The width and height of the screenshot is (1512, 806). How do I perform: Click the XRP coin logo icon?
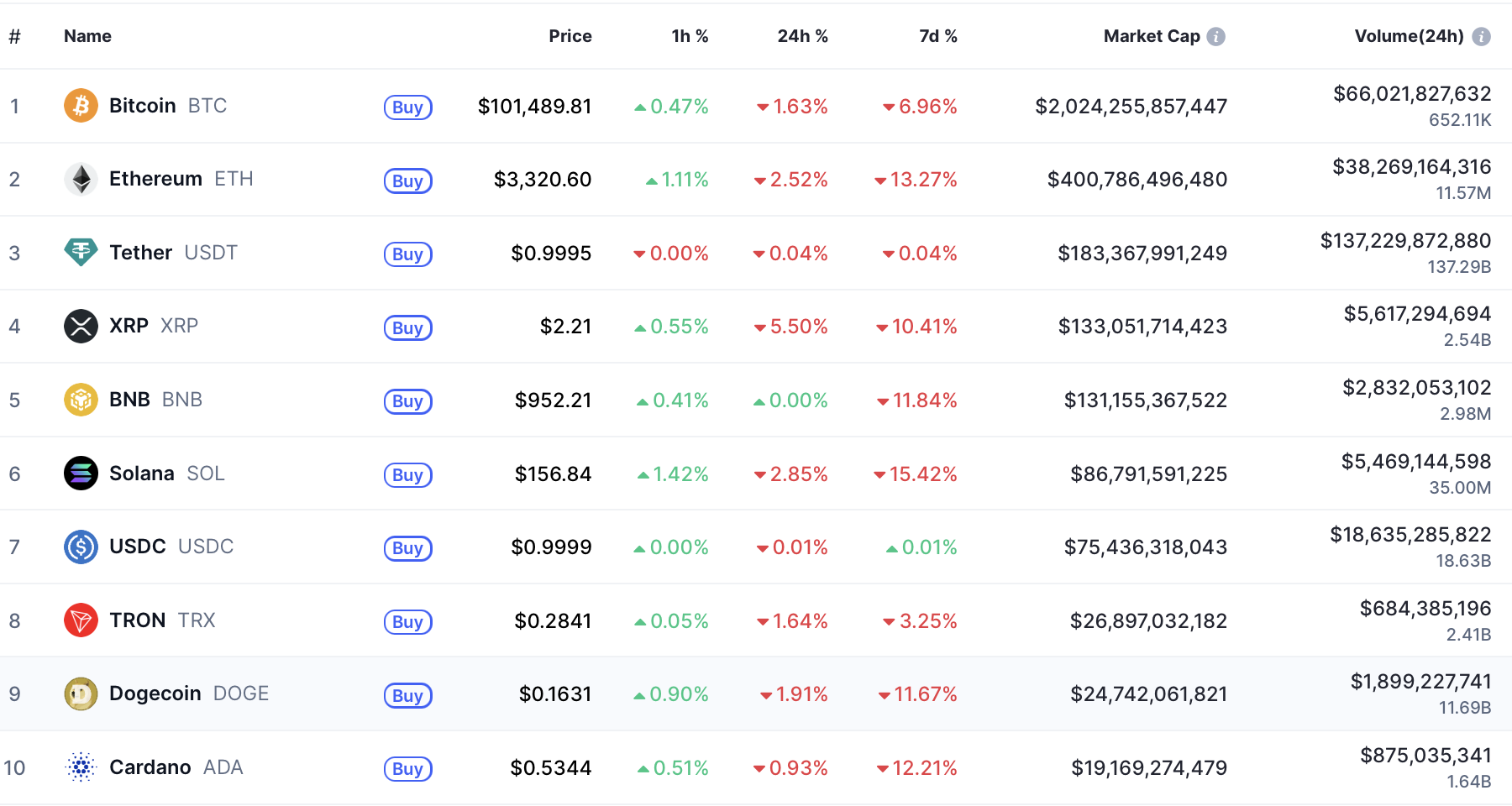click(81, 326)
